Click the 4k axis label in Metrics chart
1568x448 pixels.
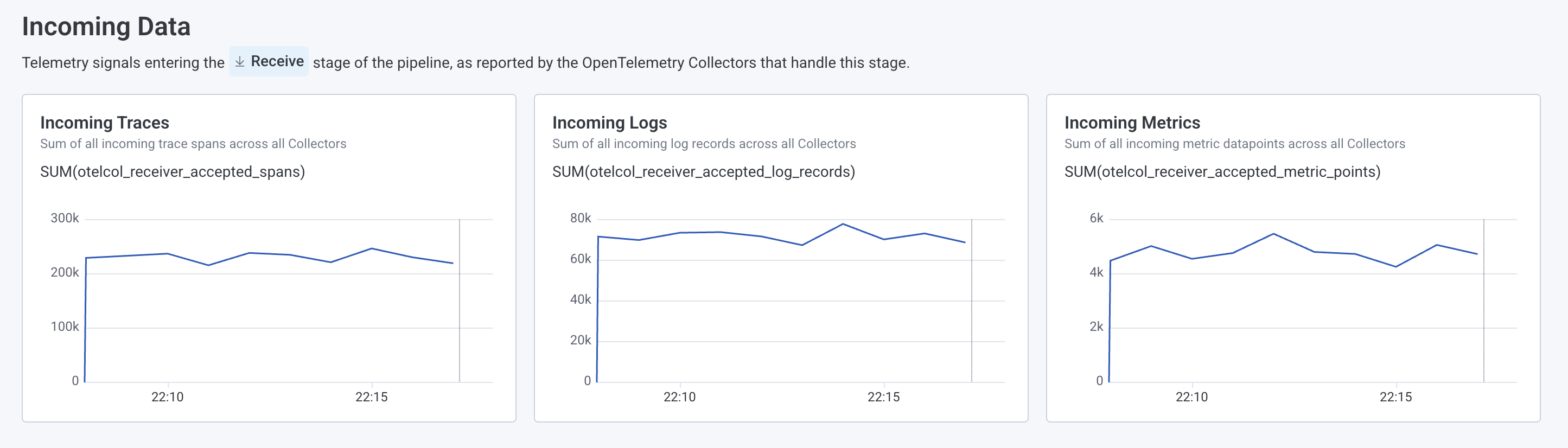pyautogui.click(x=1097, y=272)
